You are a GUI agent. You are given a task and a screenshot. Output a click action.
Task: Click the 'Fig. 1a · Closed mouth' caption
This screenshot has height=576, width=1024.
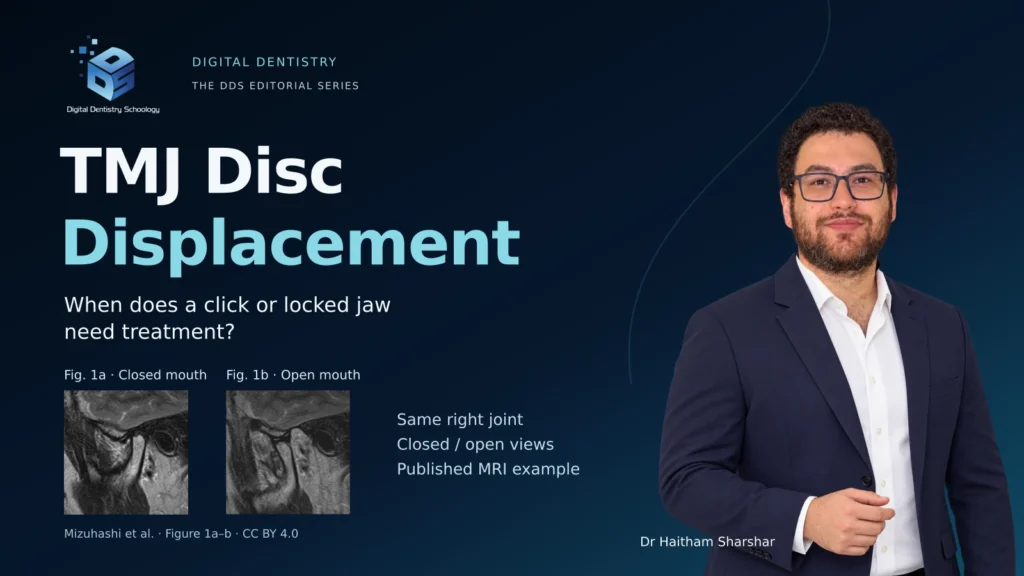135,375
